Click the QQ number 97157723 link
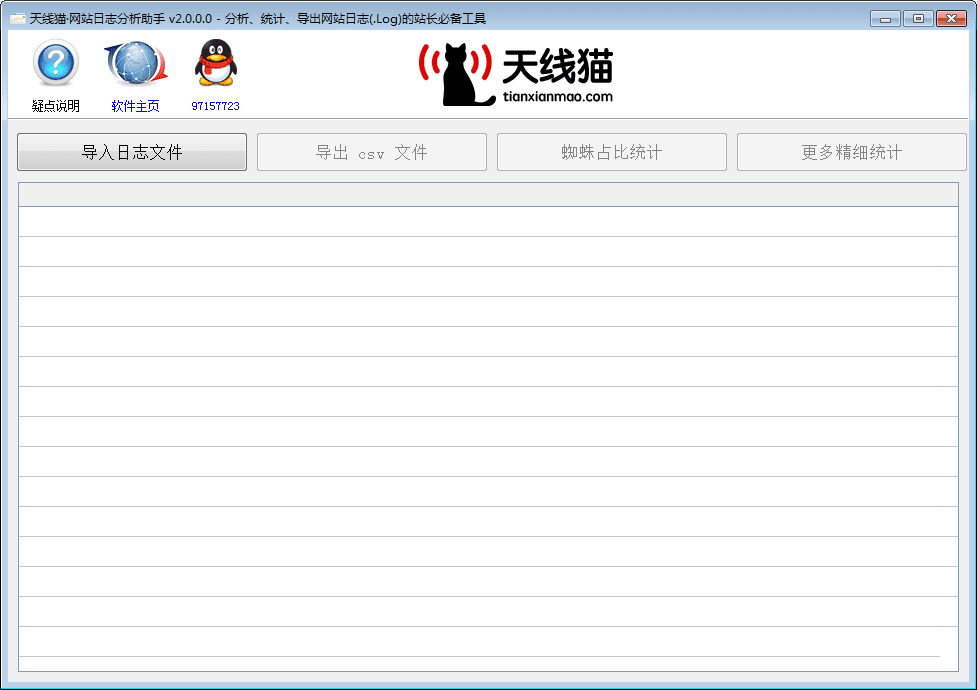977x690 pixels. click(x=216, y=106)
